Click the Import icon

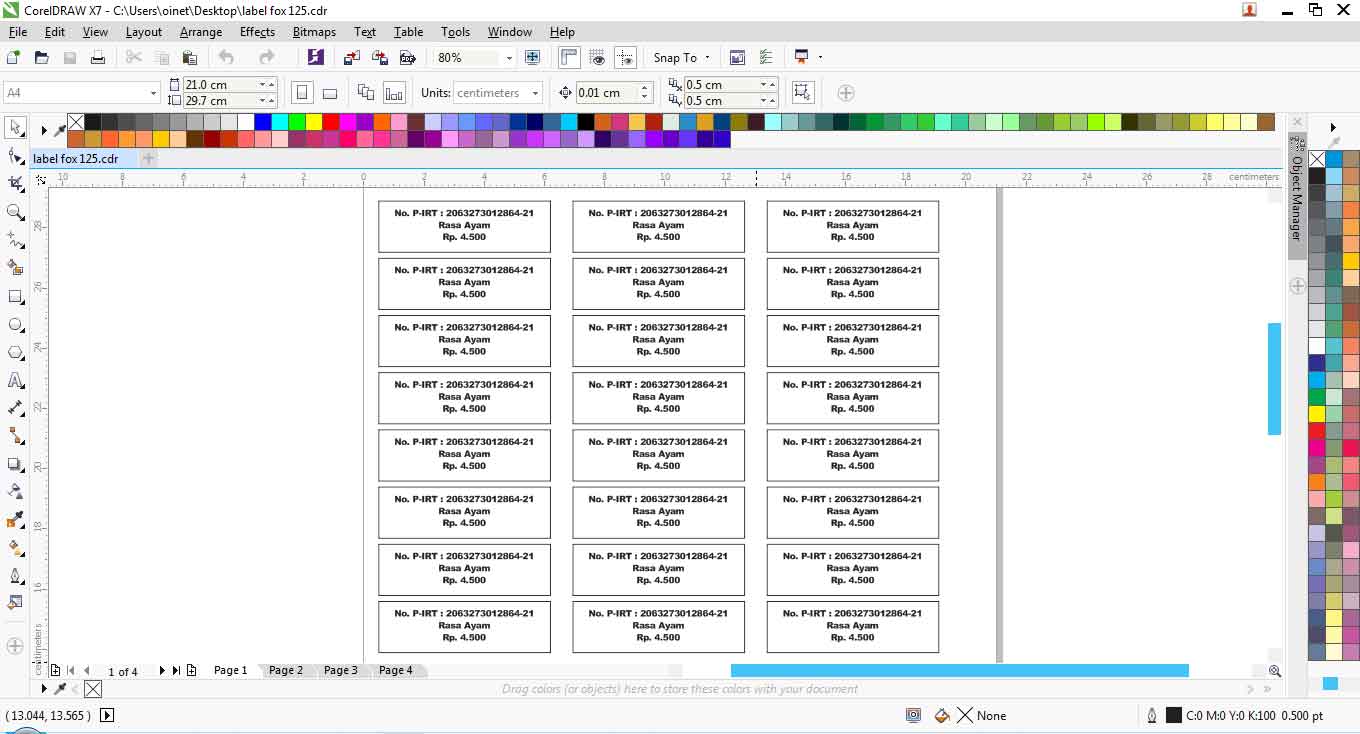pyautogui.click(x=350, y=57)
